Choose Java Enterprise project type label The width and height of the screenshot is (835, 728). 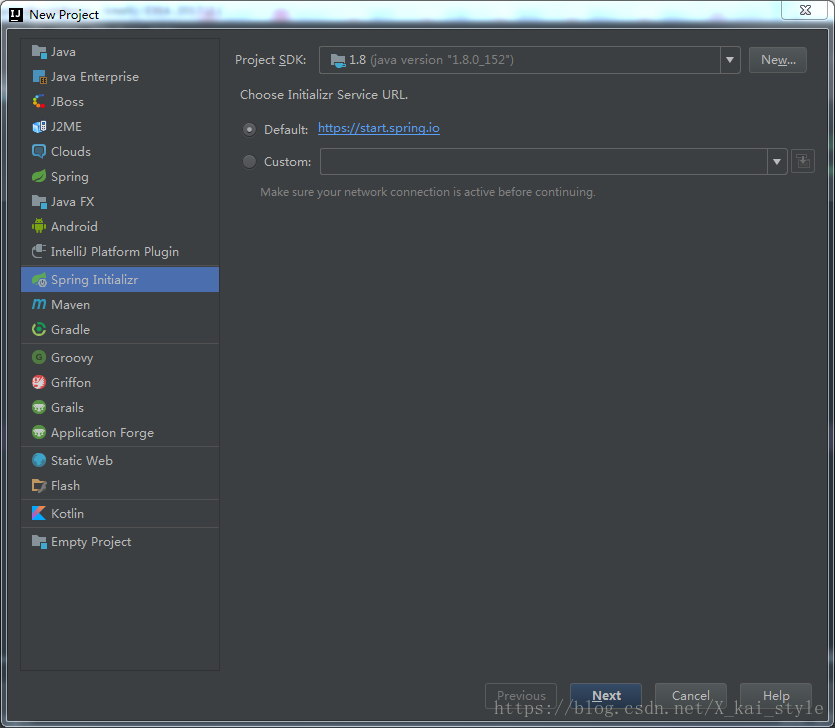pyautogui.click(x=95, y=77)
